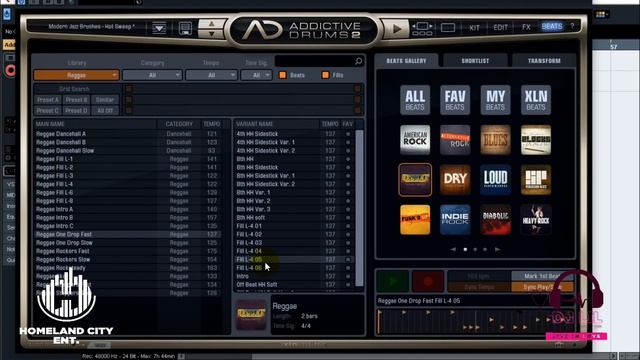Select Grid Search Preset B
640x360 pixels.
pyautogui.click(x=76, y=100)
